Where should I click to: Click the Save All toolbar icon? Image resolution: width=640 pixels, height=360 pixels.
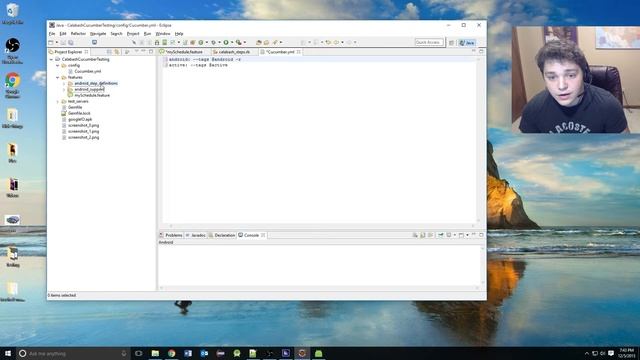tap(71, 42)
